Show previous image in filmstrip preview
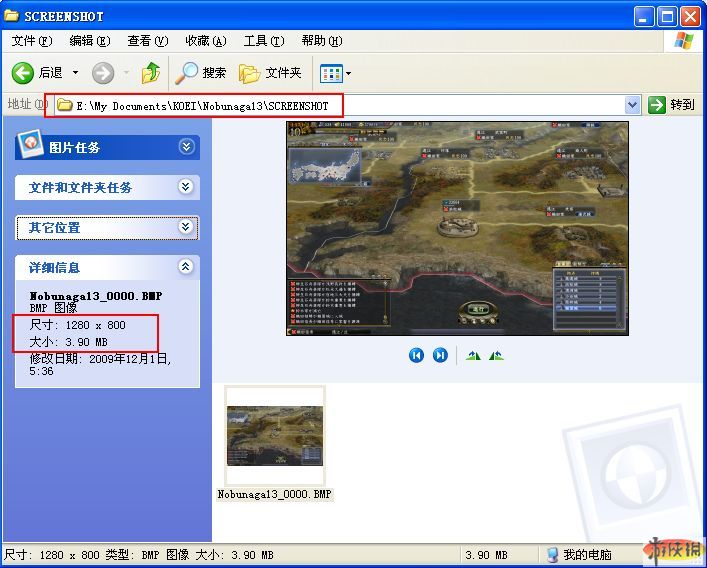 pos(417,355)
